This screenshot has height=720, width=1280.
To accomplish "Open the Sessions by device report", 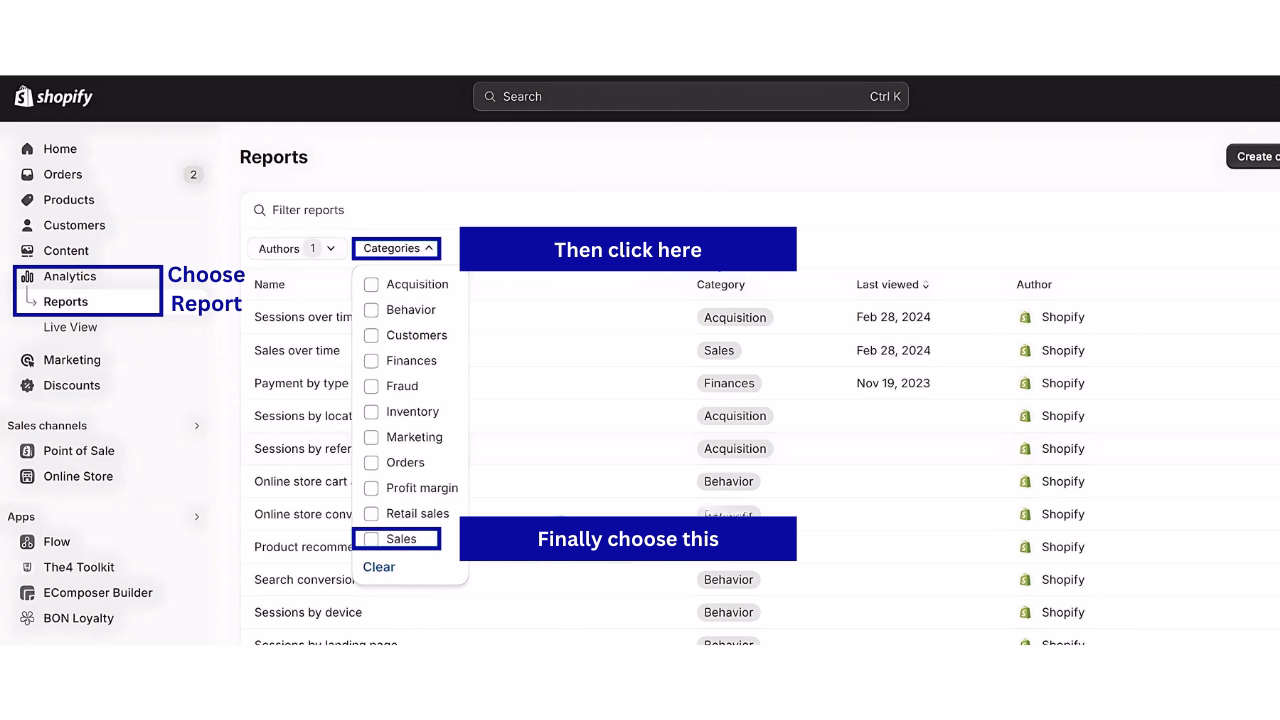I will click(308, 613).
